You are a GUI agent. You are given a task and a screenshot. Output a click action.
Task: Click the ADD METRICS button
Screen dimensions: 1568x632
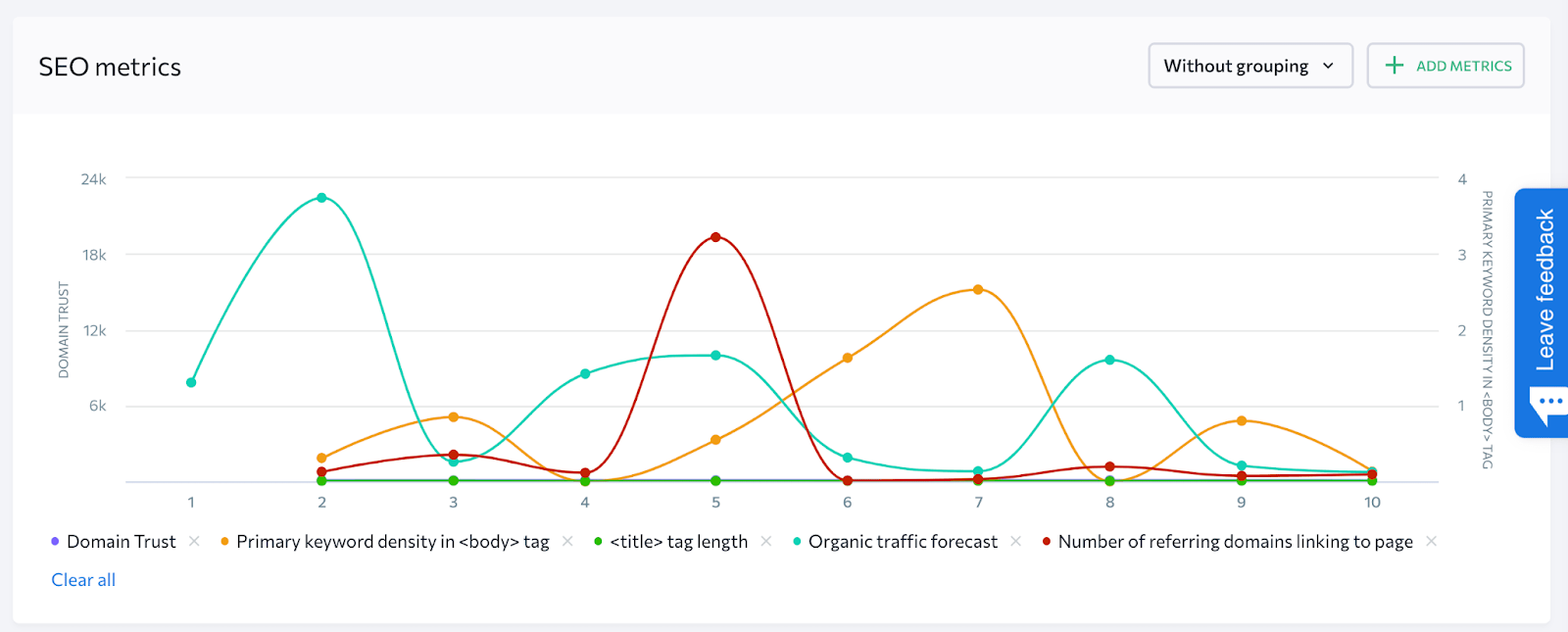pos(1445,65)
